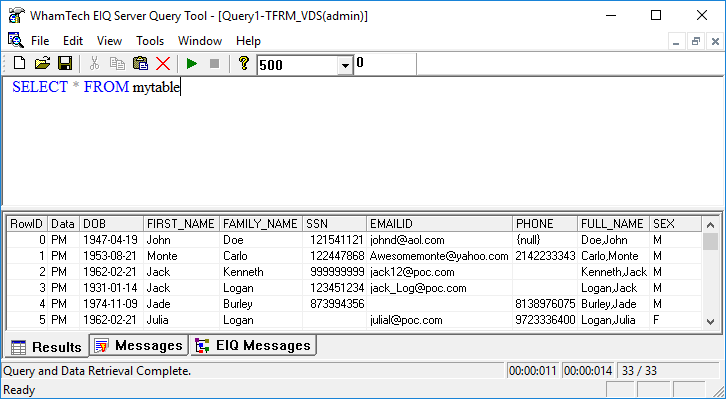Click the Cut scissors icon
Viewport: 726px width, 399px height.
tap(94, 63)
